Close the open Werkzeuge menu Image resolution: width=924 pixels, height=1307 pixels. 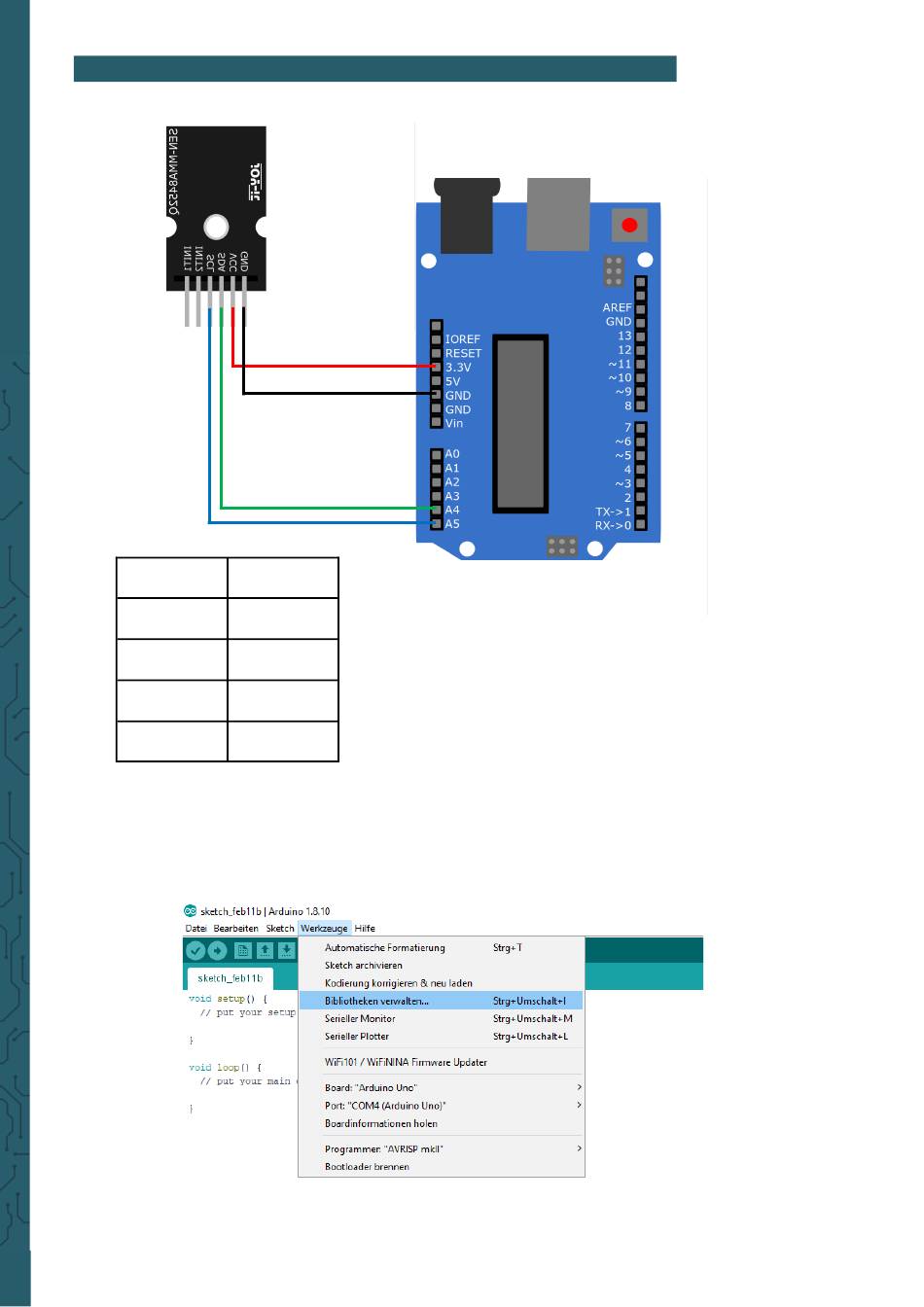point(324,929)
